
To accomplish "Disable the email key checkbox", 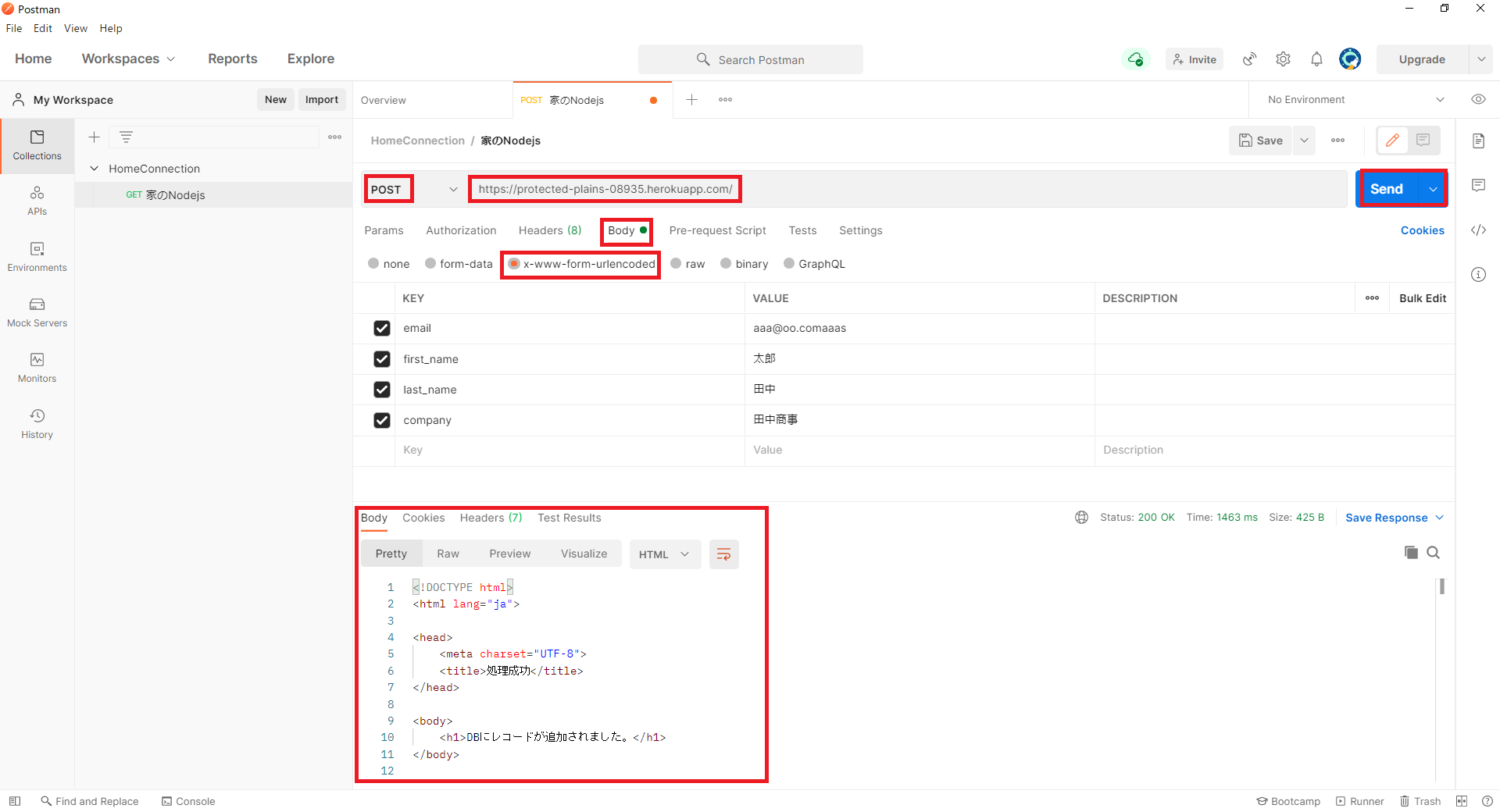I will tap(382, 328).
